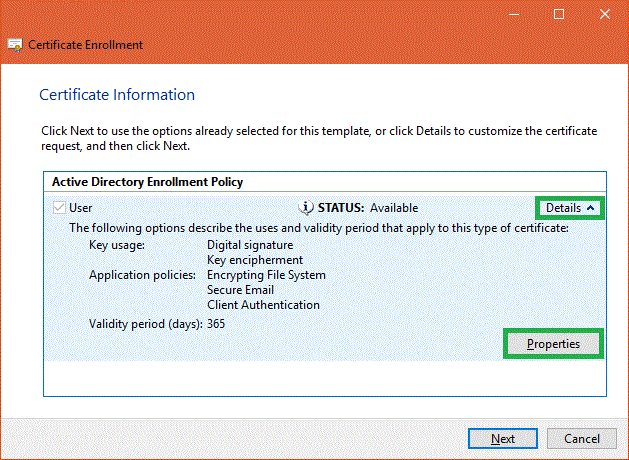The image size is (629, 460).
Task: Click the Digital signature key usage entry
Action: (x=250, y=244)
